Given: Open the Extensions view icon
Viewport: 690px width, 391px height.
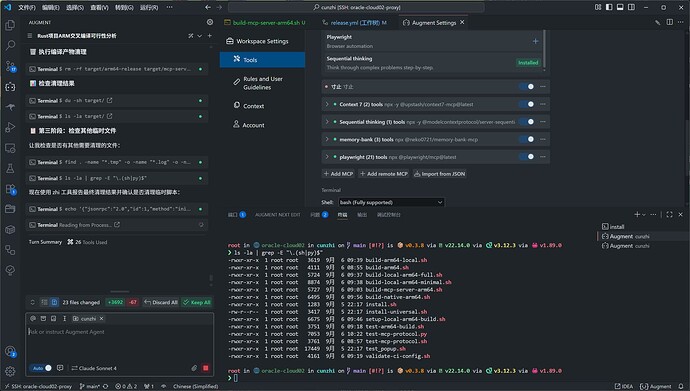Looking at the screenshot, I should pos(10,189).
